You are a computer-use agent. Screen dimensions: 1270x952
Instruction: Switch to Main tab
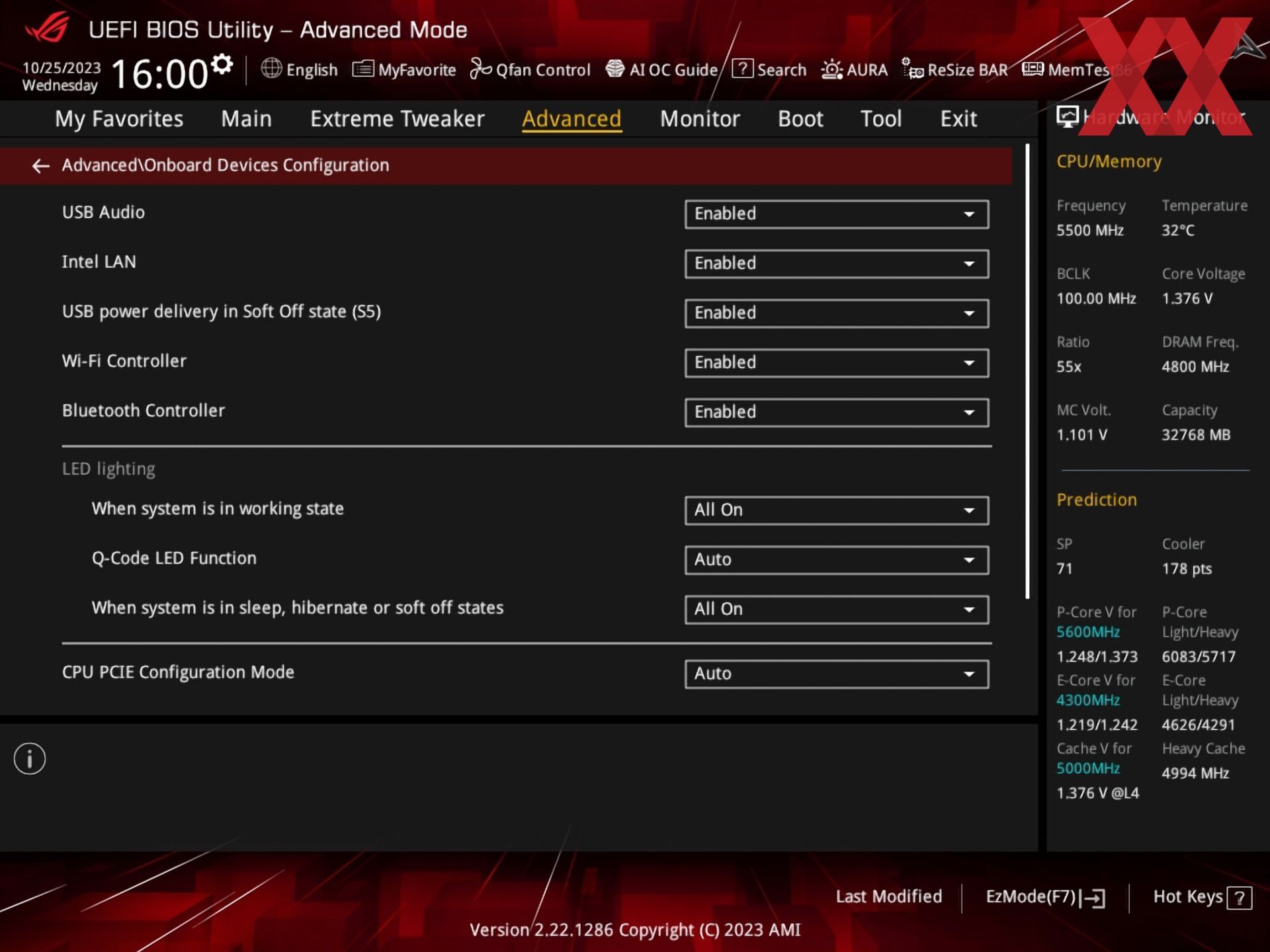tap(246, 119)
